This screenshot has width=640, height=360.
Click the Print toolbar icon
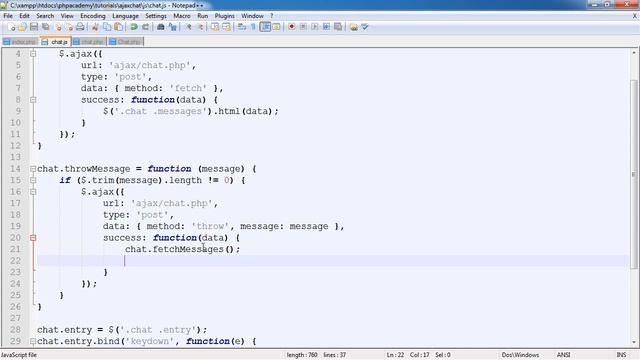(x=80, y=27)
